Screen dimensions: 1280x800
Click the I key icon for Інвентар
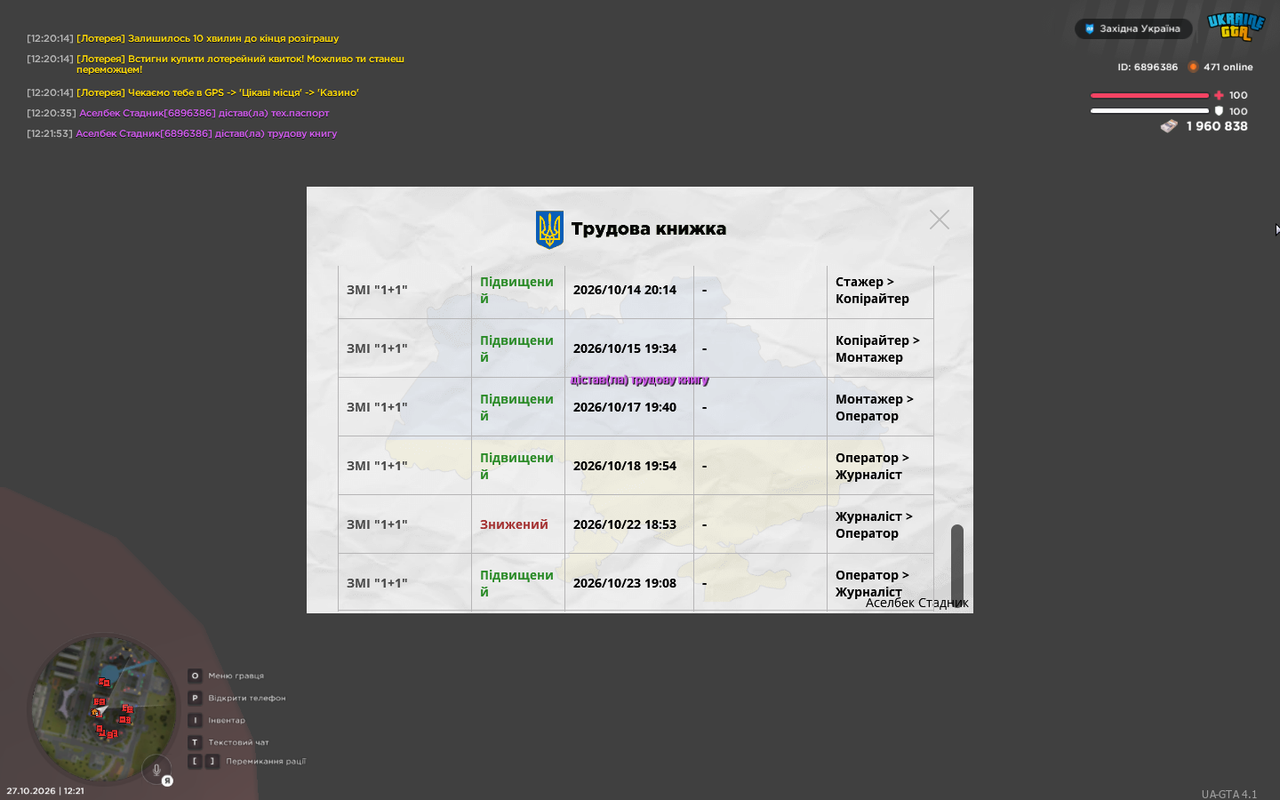(x=195, y=720)
